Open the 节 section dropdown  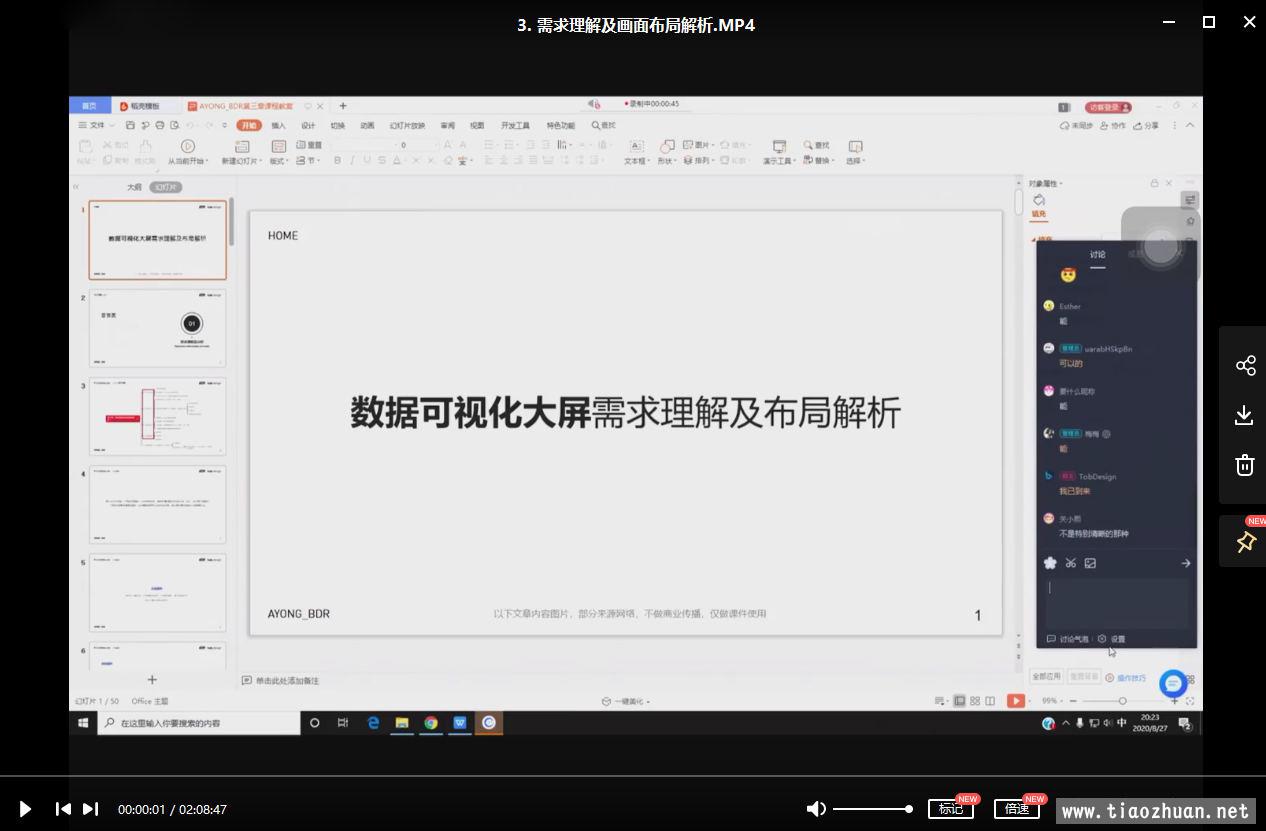(309, 160)
